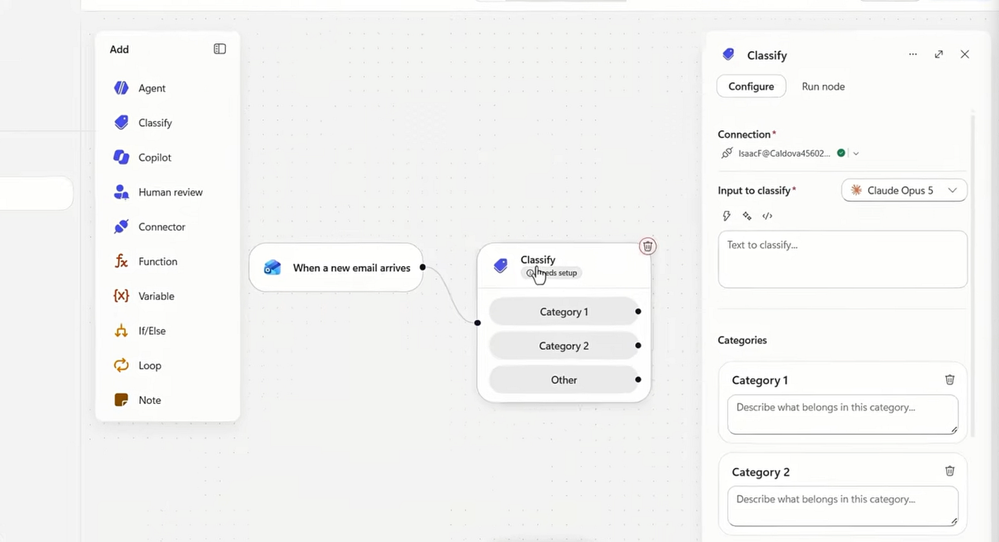The width and height of the screenshot is (999, 542).
Task: Insert dynamic content using the lightning icon
Action: coord(726,216)
